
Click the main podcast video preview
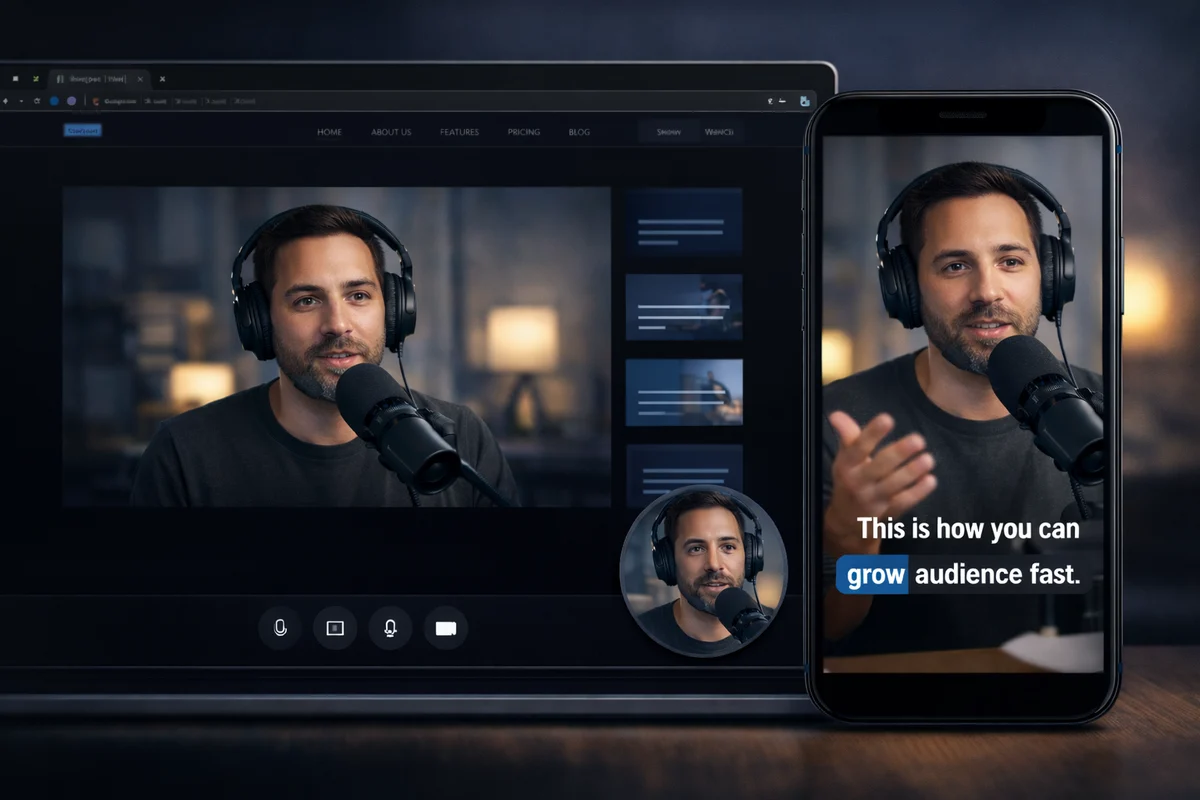point(336,347)
